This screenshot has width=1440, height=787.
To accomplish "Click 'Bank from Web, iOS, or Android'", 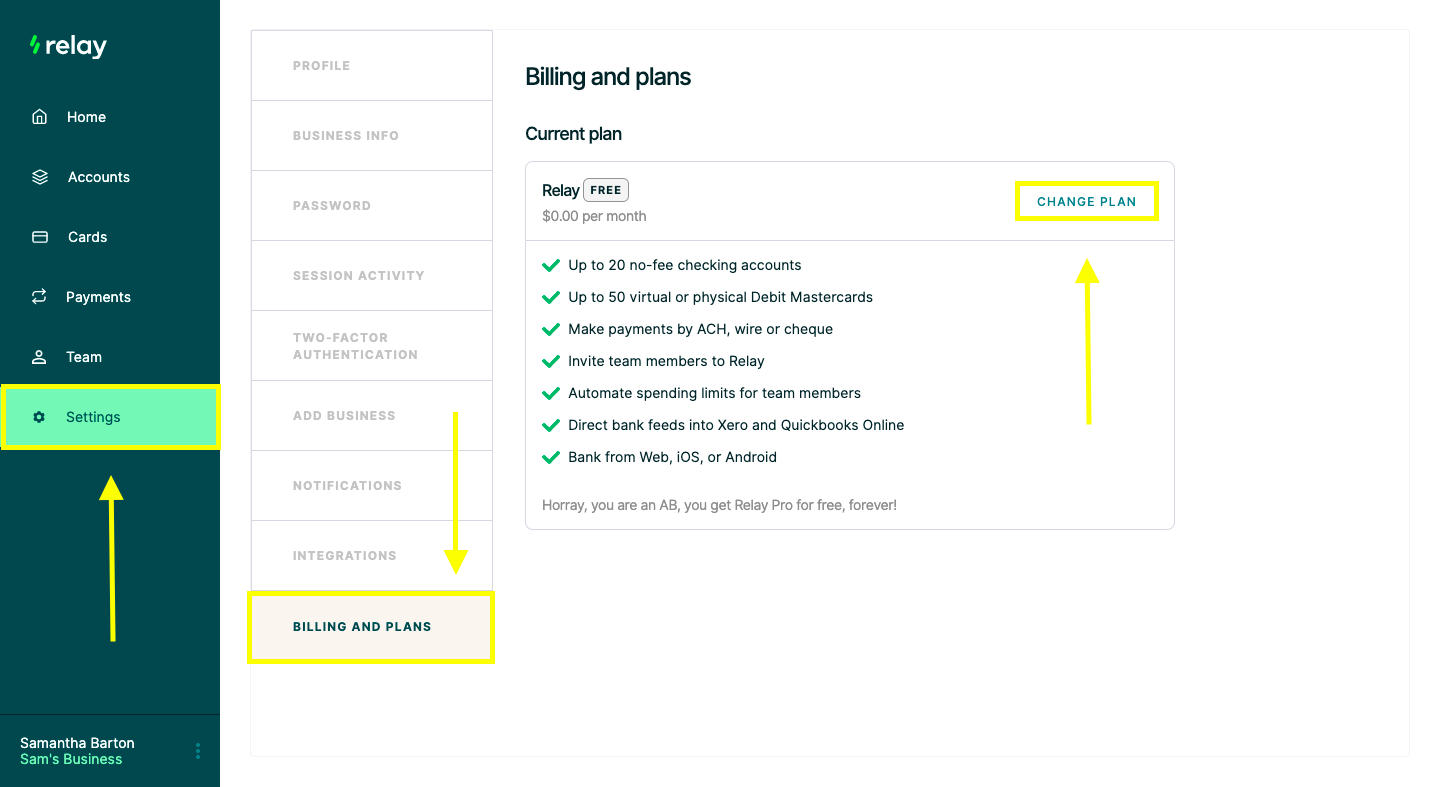I will pos(672,457).
